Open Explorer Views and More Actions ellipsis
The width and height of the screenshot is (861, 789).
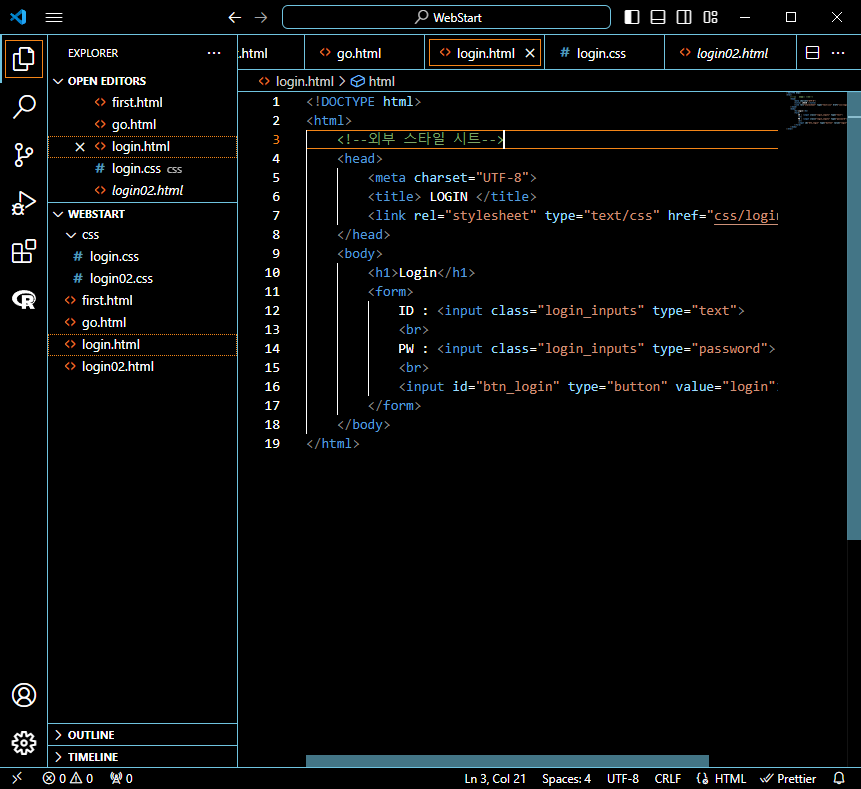(x=214, y=53)
